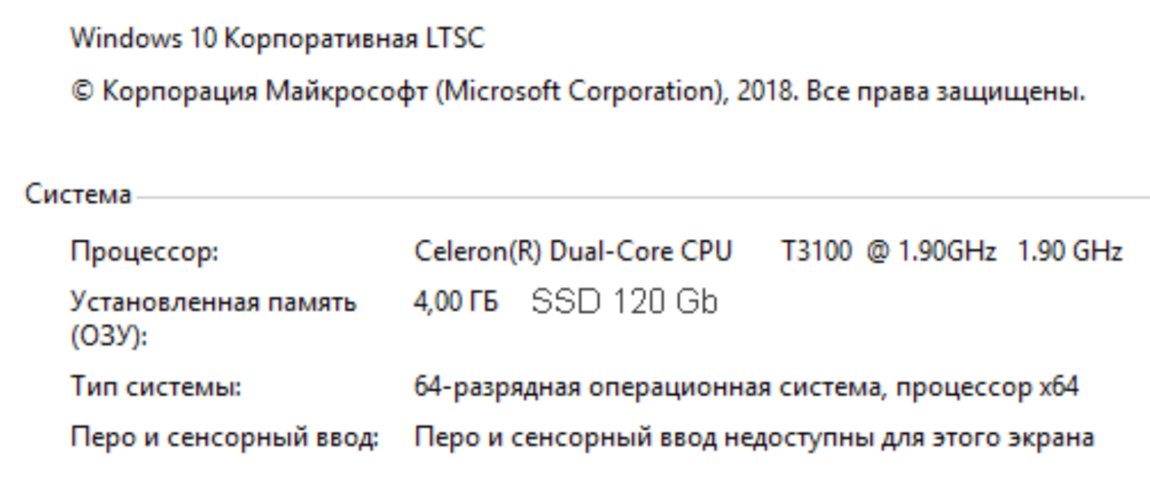The width and height of the screenshot is (1150, 487).
Task: Click the Тип системы label
Action: click(155, 386)
